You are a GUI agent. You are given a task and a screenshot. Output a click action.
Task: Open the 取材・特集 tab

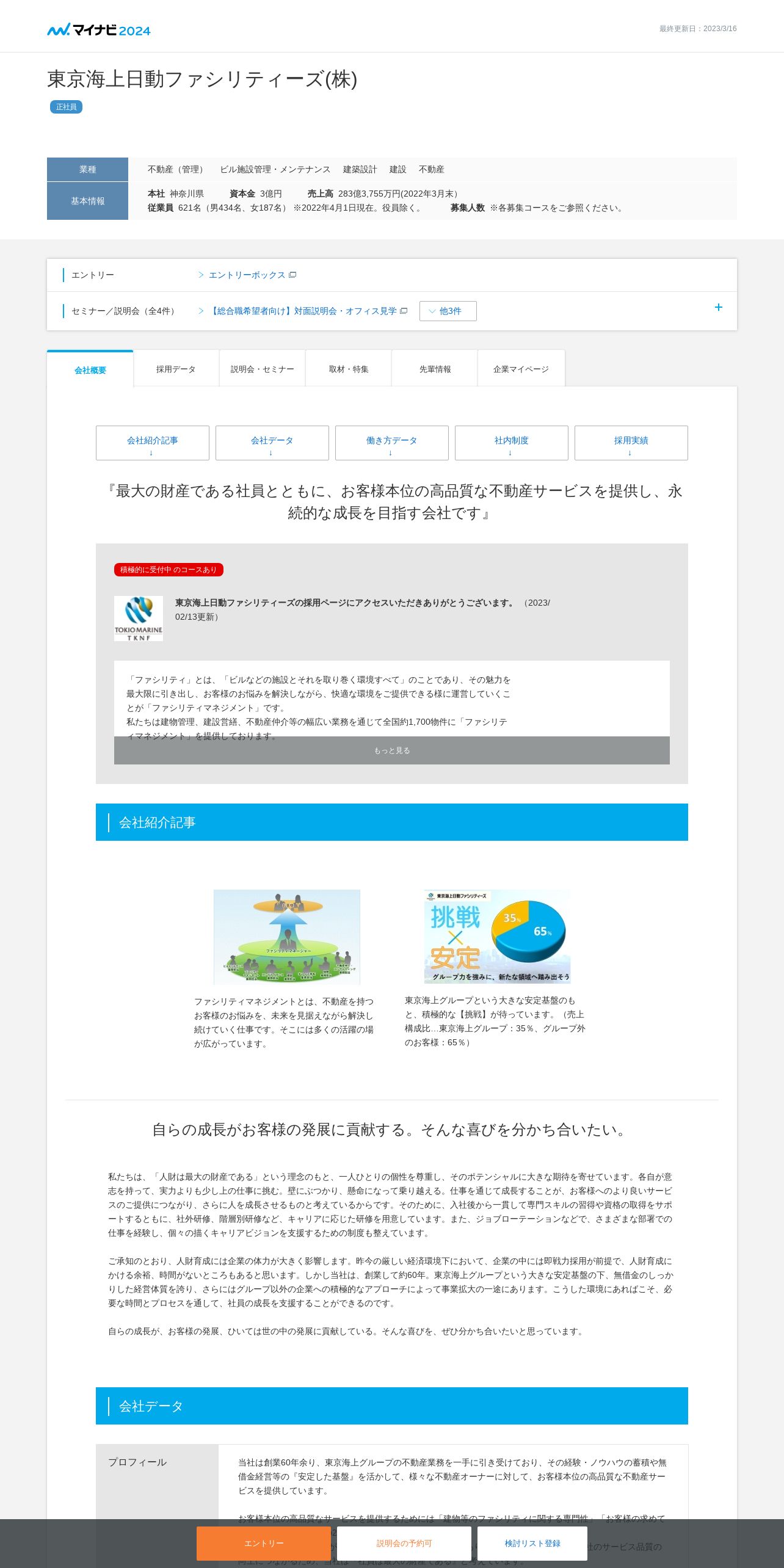click(x=349, y=369)
